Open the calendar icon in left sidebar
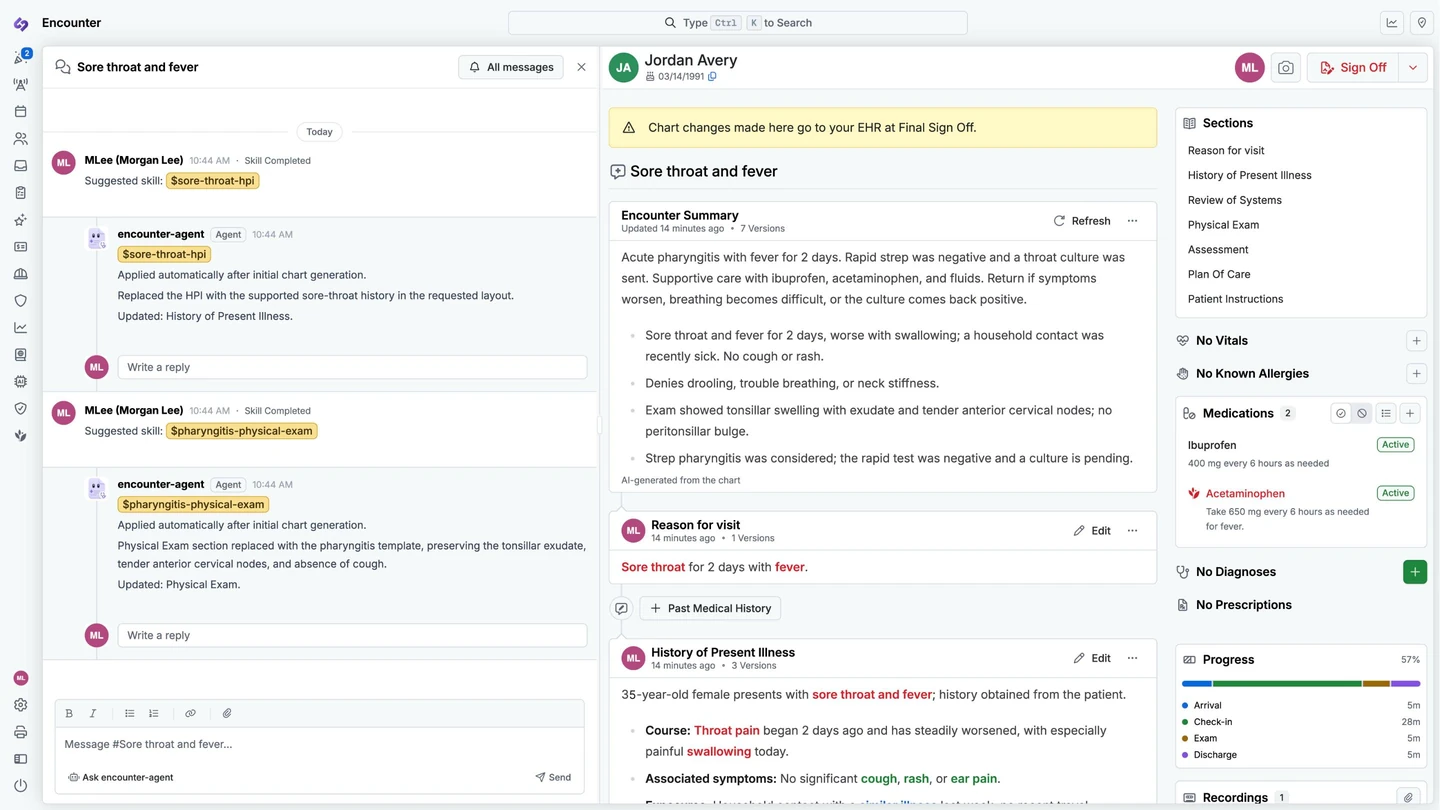The width and height of the screenshot is (1440, 810). [20, 112]
